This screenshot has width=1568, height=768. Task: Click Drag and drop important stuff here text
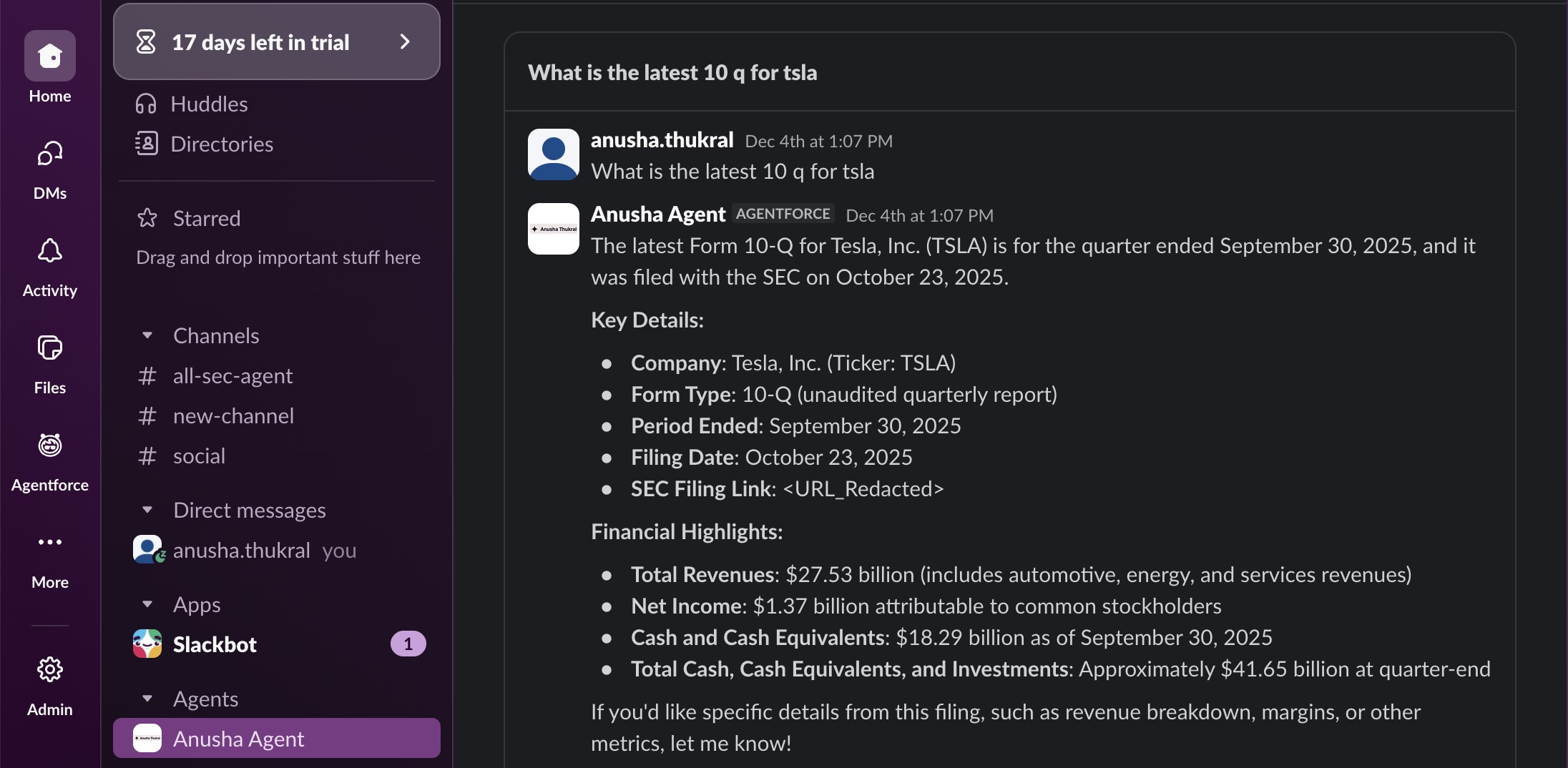[278, 257]
